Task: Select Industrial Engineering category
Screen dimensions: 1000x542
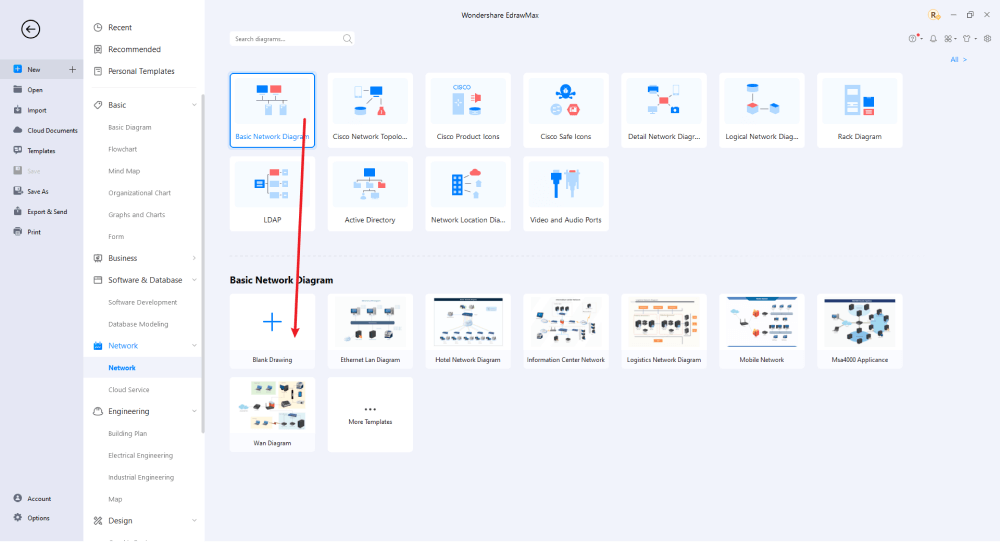Action: click(x=141, y=477)
